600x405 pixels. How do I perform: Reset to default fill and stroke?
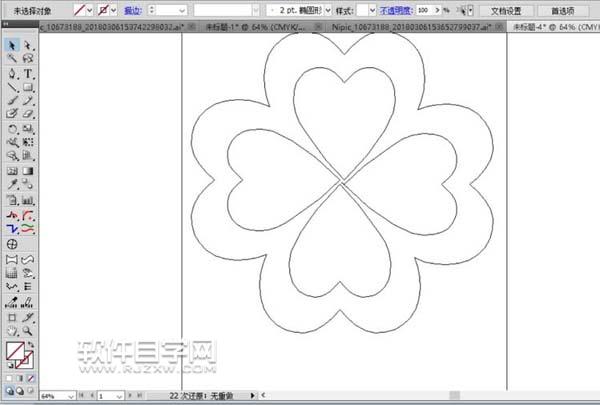[x=9, y=366]
